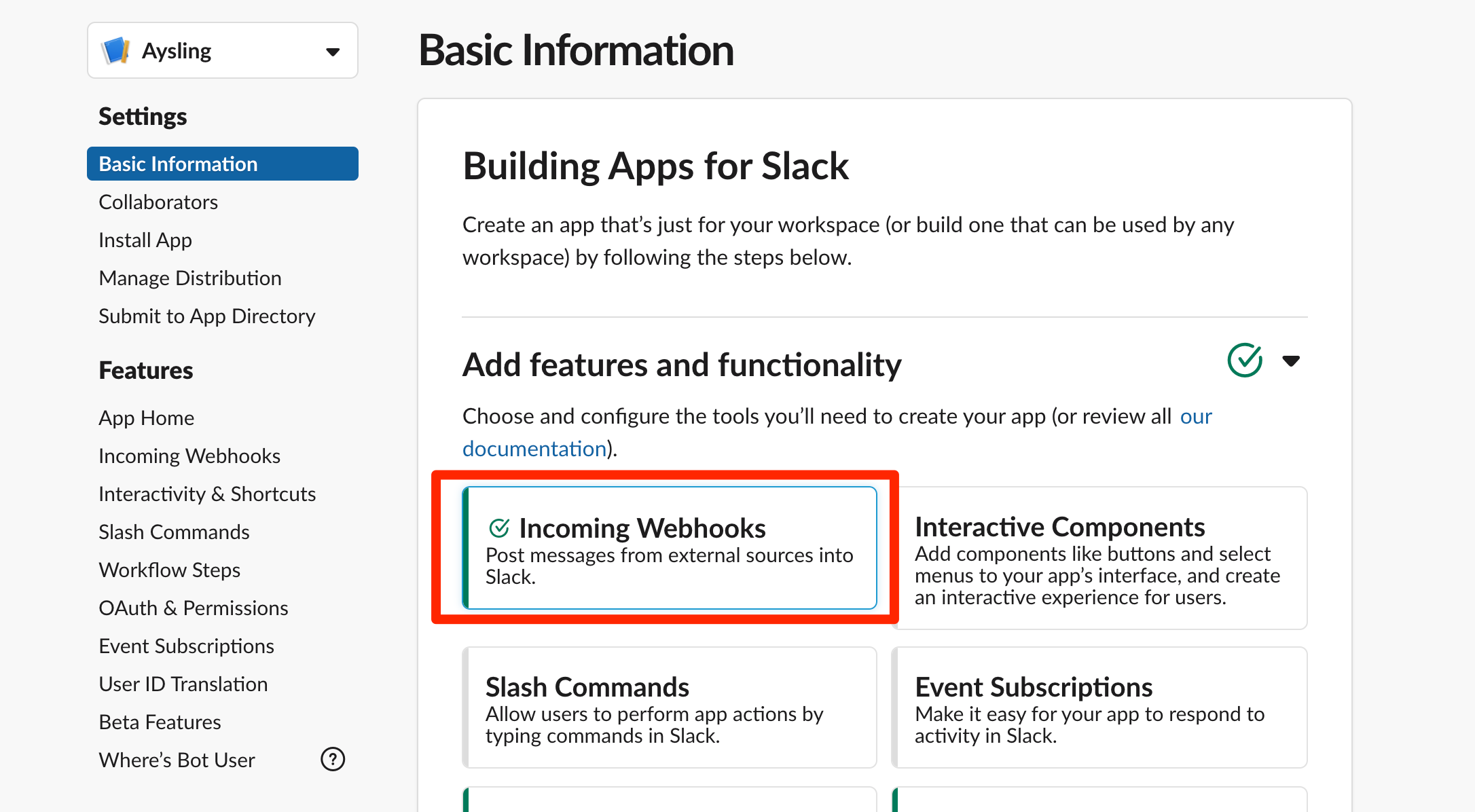
Task: Open the Collaborators settings page
Action: tap(158, 202)
